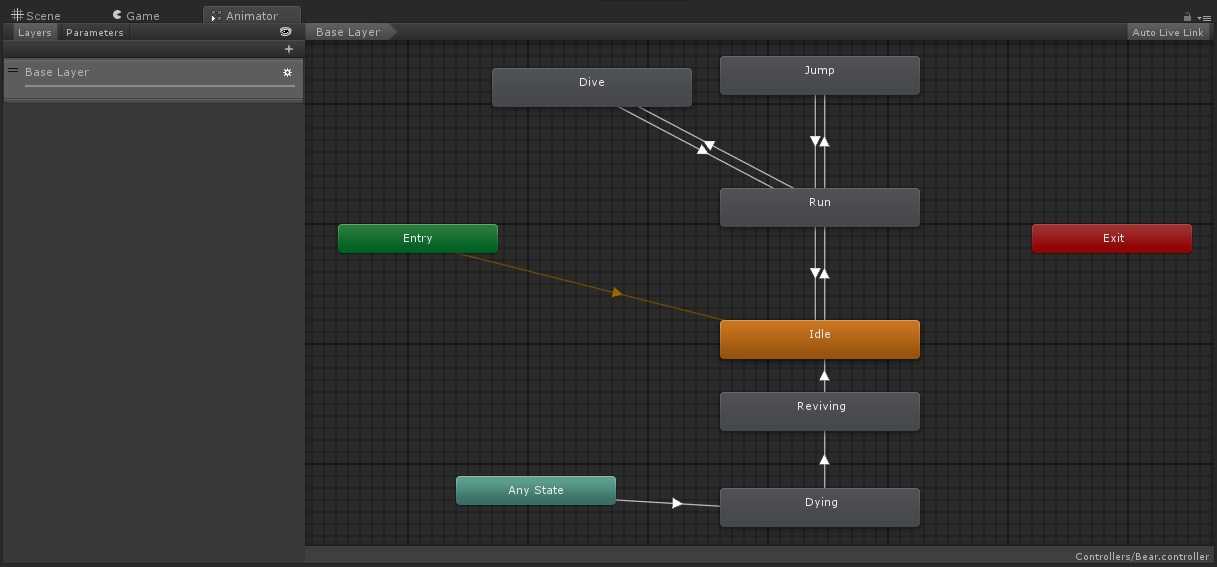Select the Dive state node

click(x=592, y=87)
